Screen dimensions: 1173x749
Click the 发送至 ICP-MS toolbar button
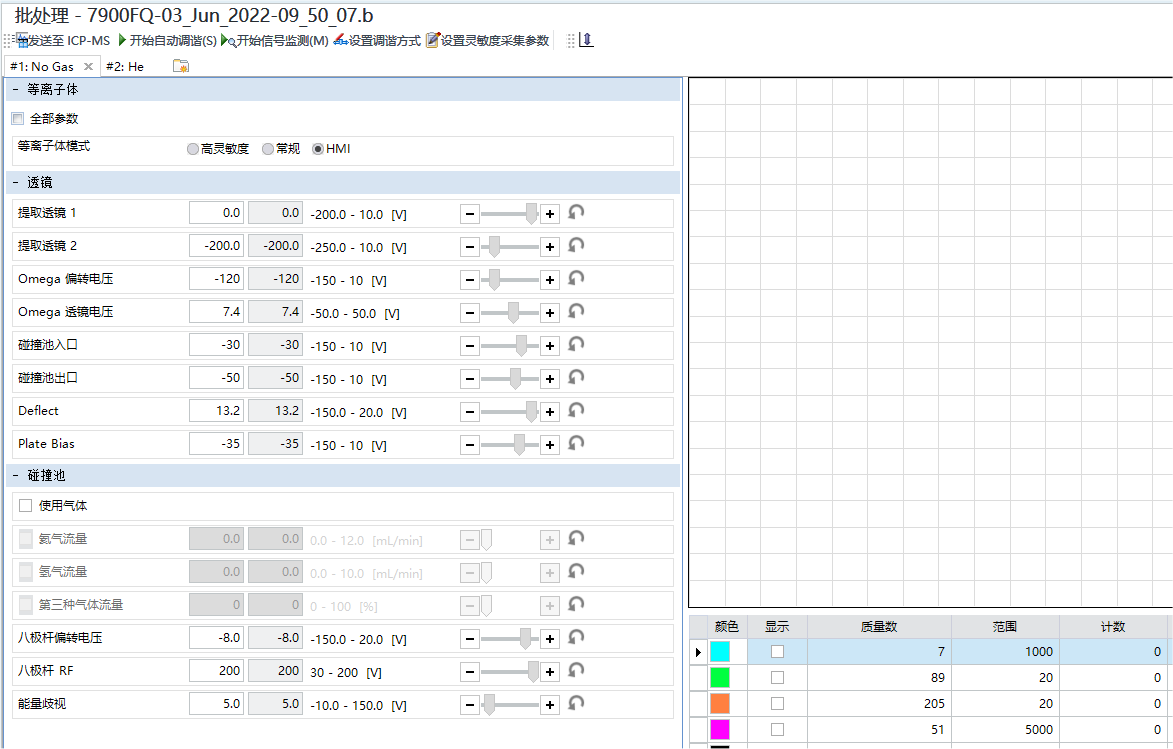[63, 41]
